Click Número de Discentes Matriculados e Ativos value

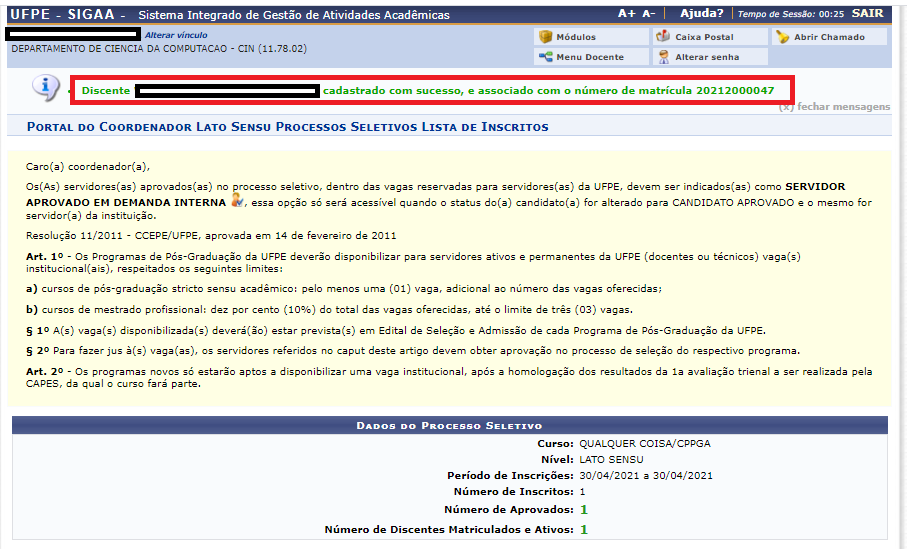(584, 529)
